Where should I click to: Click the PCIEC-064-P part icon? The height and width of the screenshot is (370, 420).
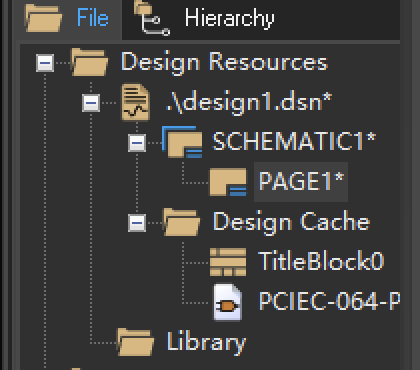(228, 302)
